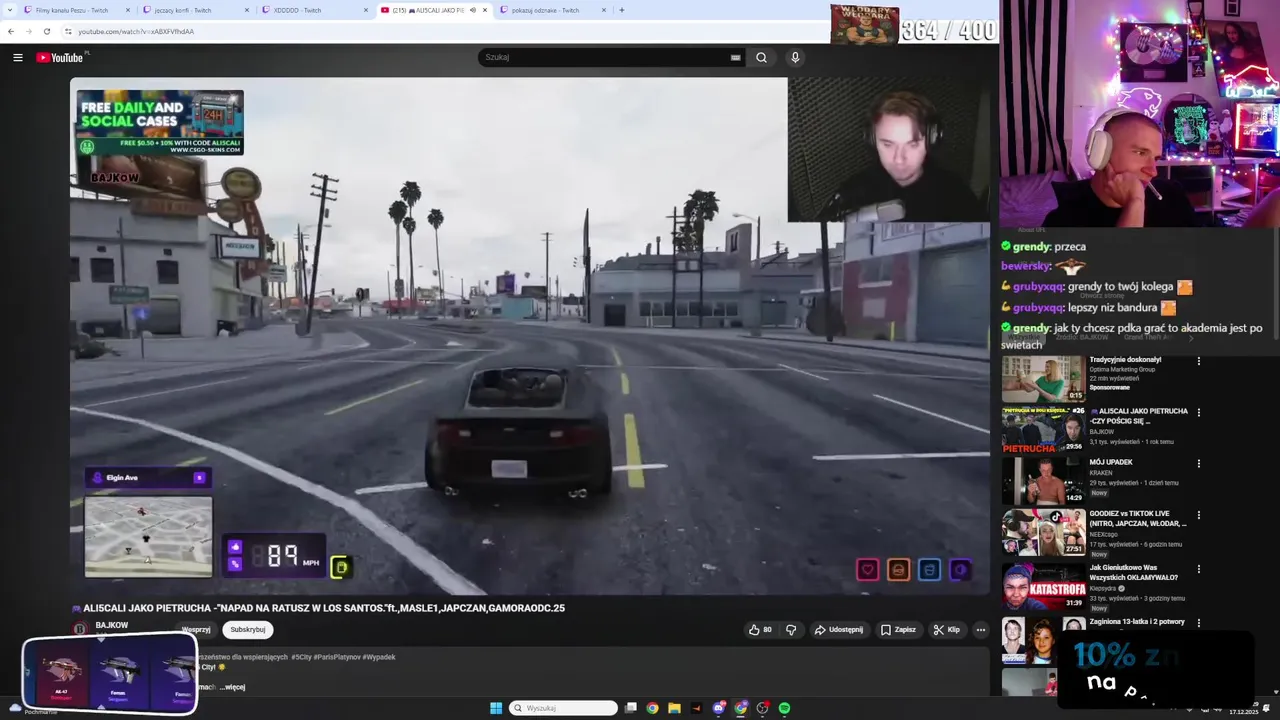Click the Udostępnij share button

pos(839,630)
